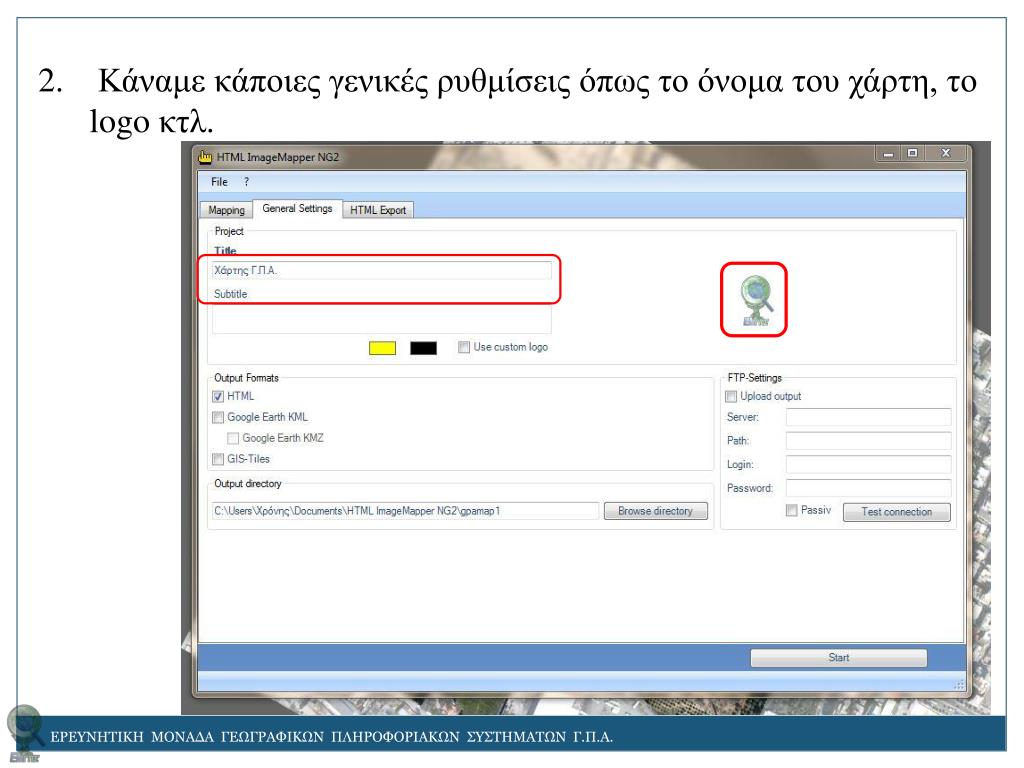This screenshot has width=1024, height=768.
Task: Enable GIS-Tiles output format
Action: [x=218, y=459]
